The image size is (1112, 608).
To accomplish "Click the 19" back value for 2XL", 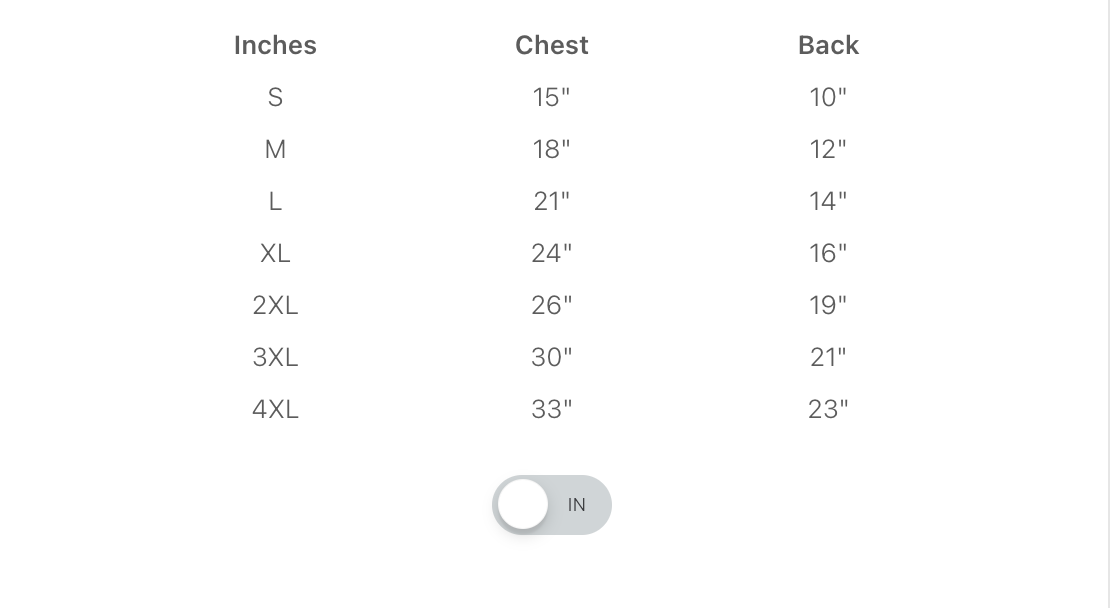I will 828,305.
